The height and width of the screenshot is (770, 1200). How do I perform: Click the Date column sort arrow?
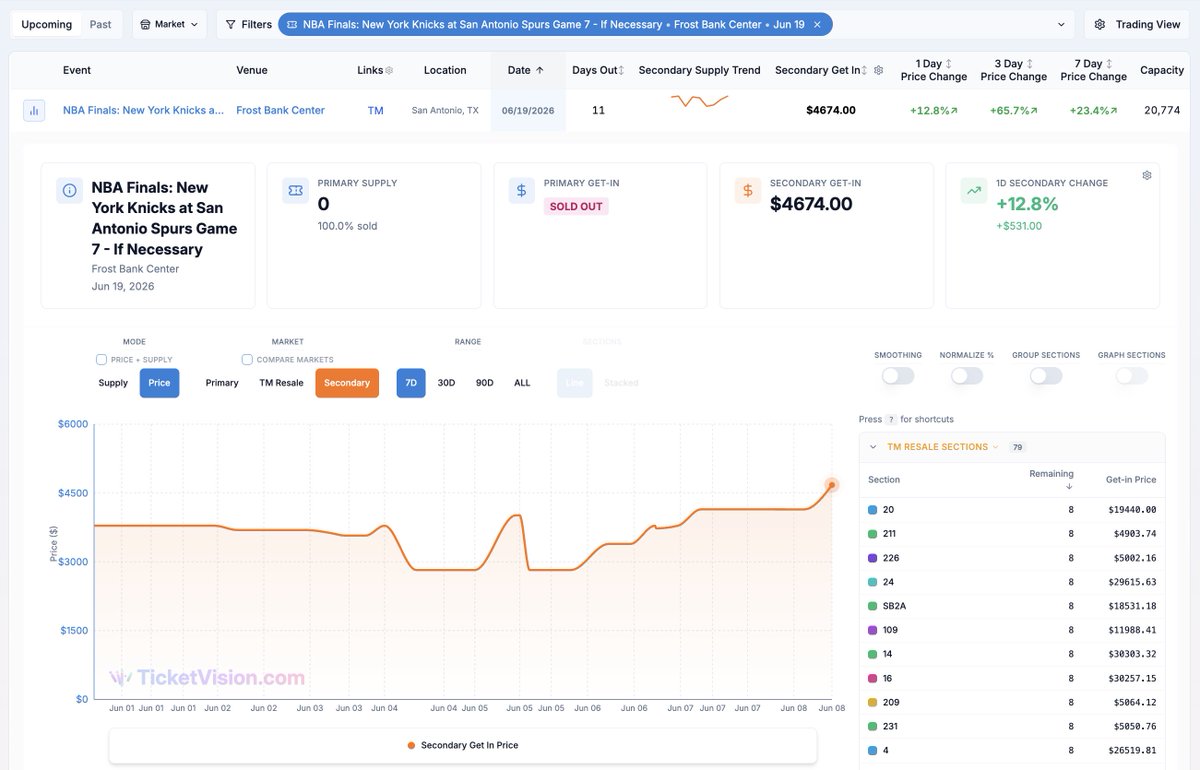pos(540,70)
